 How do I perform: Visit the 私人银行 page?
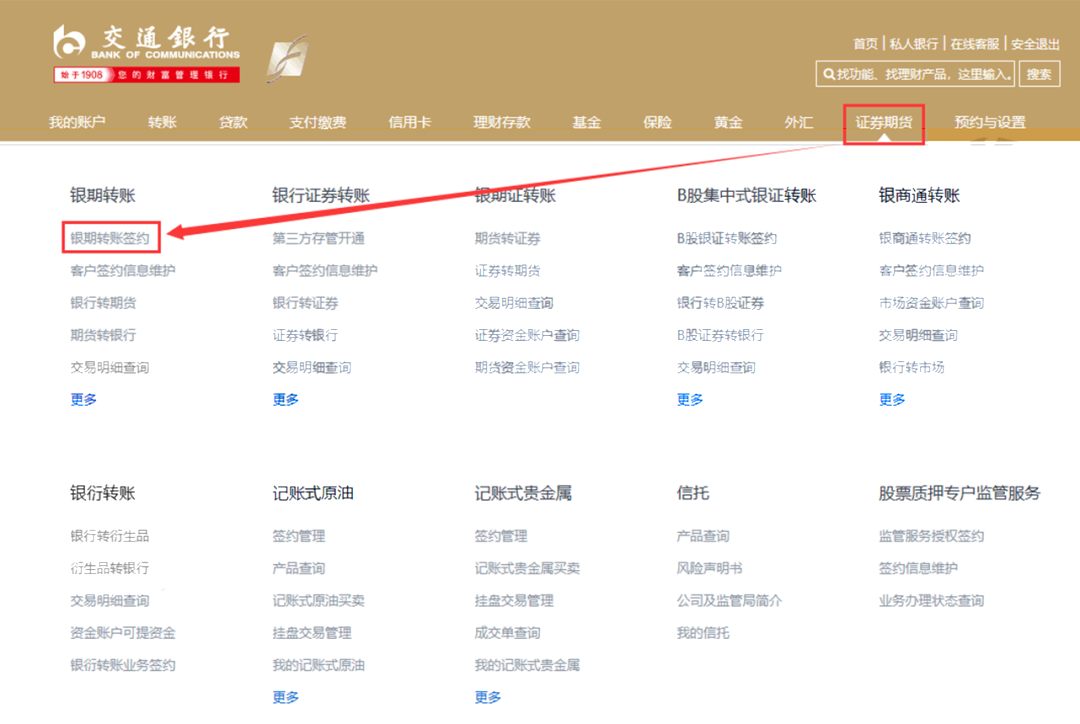915,44
